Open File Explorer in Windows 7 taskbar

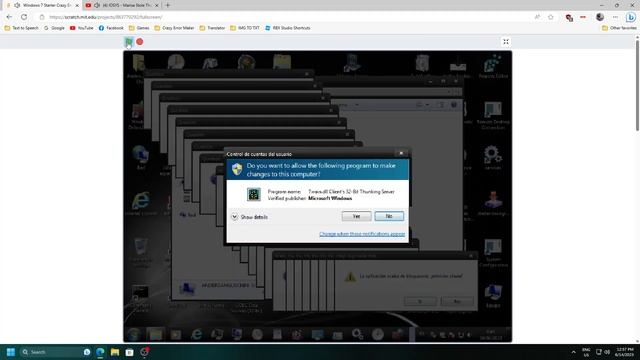[x=156, y=334]
